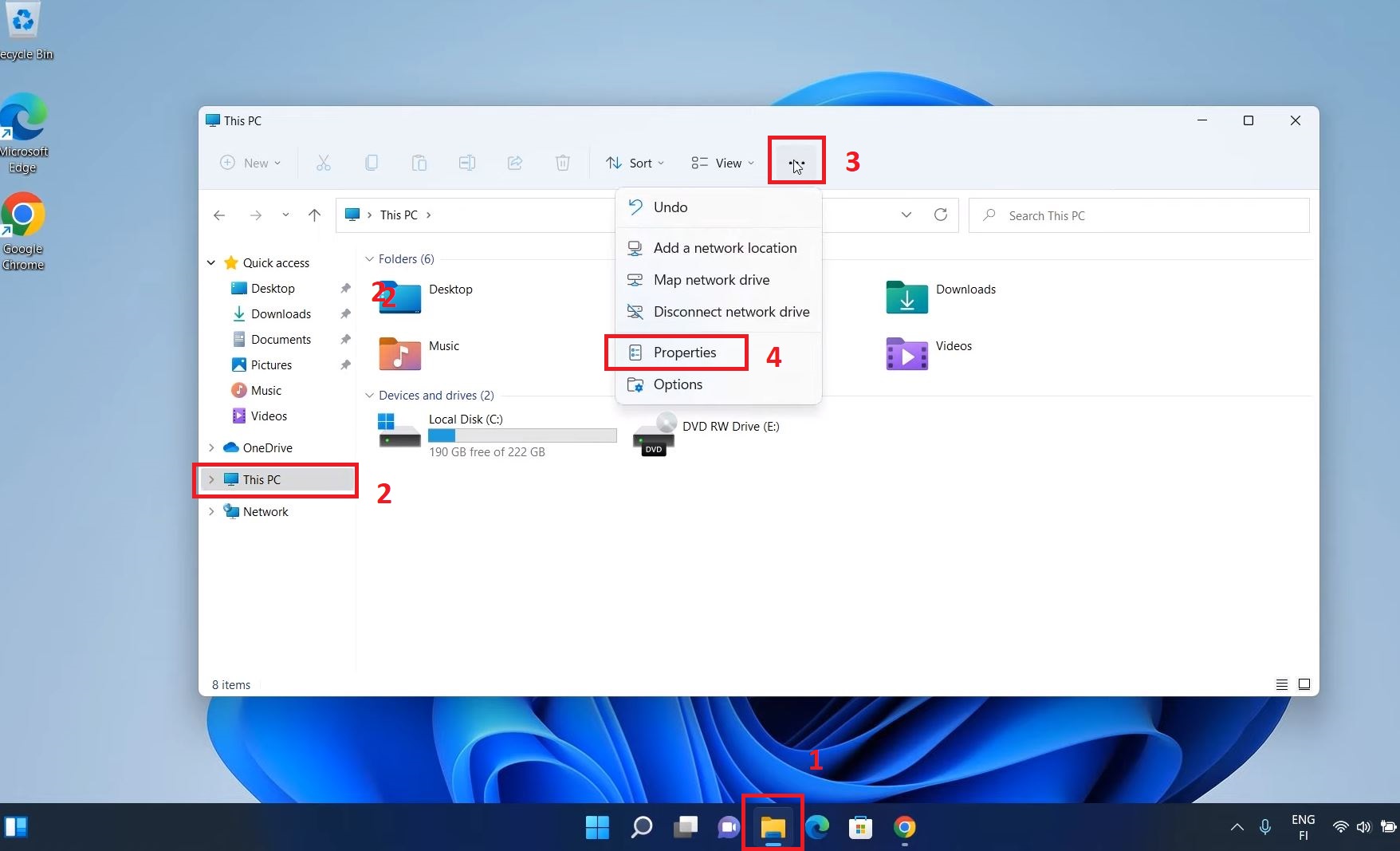Open Documents in Quick access
Image resolution: width=1400 pixels, height=851 pixels.
tap(281, 339)
